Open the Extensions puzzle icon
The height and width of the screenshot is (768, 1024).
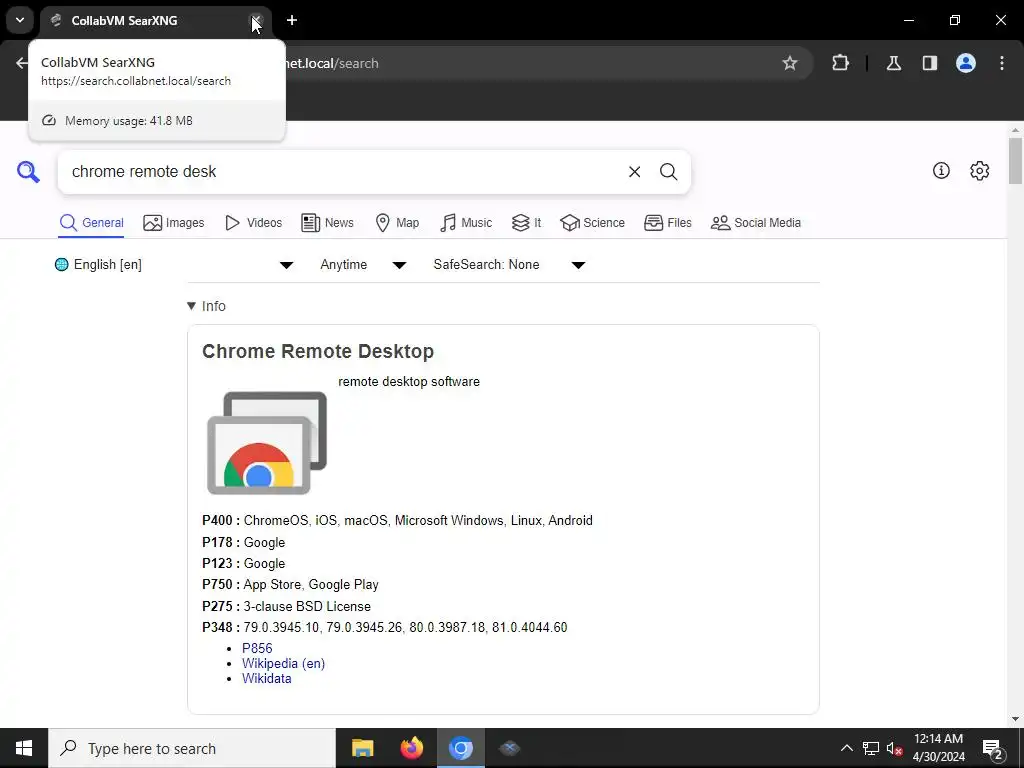coord(840,63)
